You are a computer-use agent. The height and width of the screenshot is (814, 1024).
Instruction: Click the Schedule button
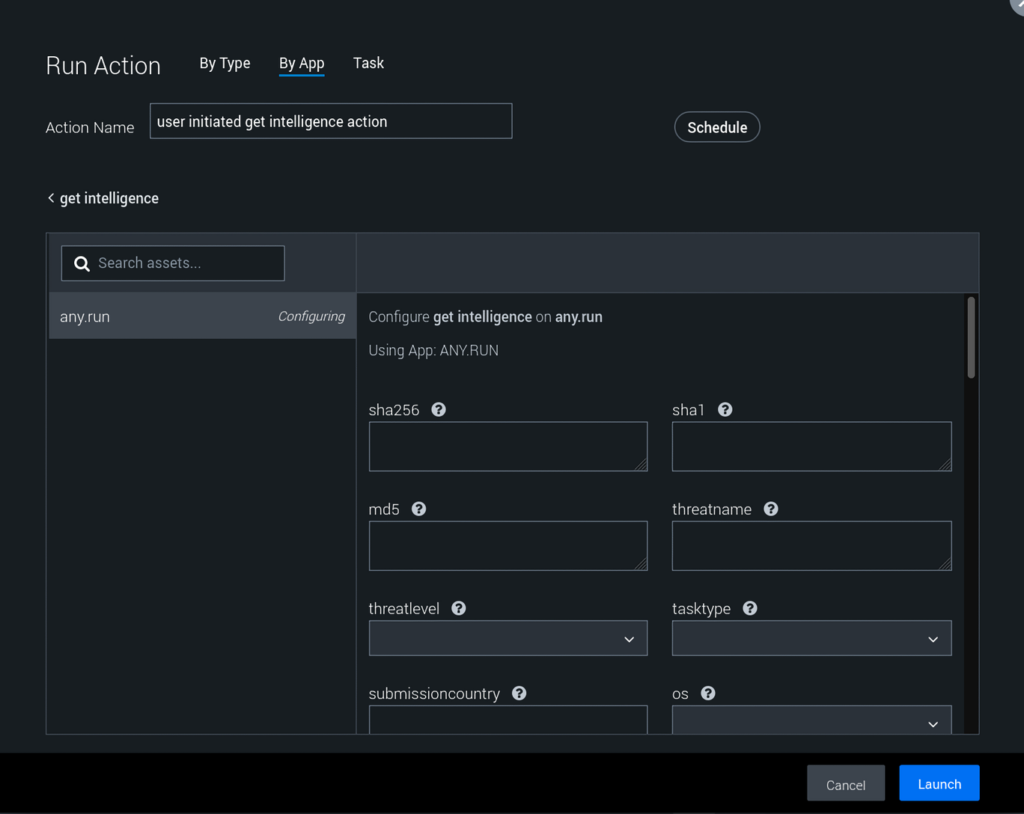(x=717, y=127)
